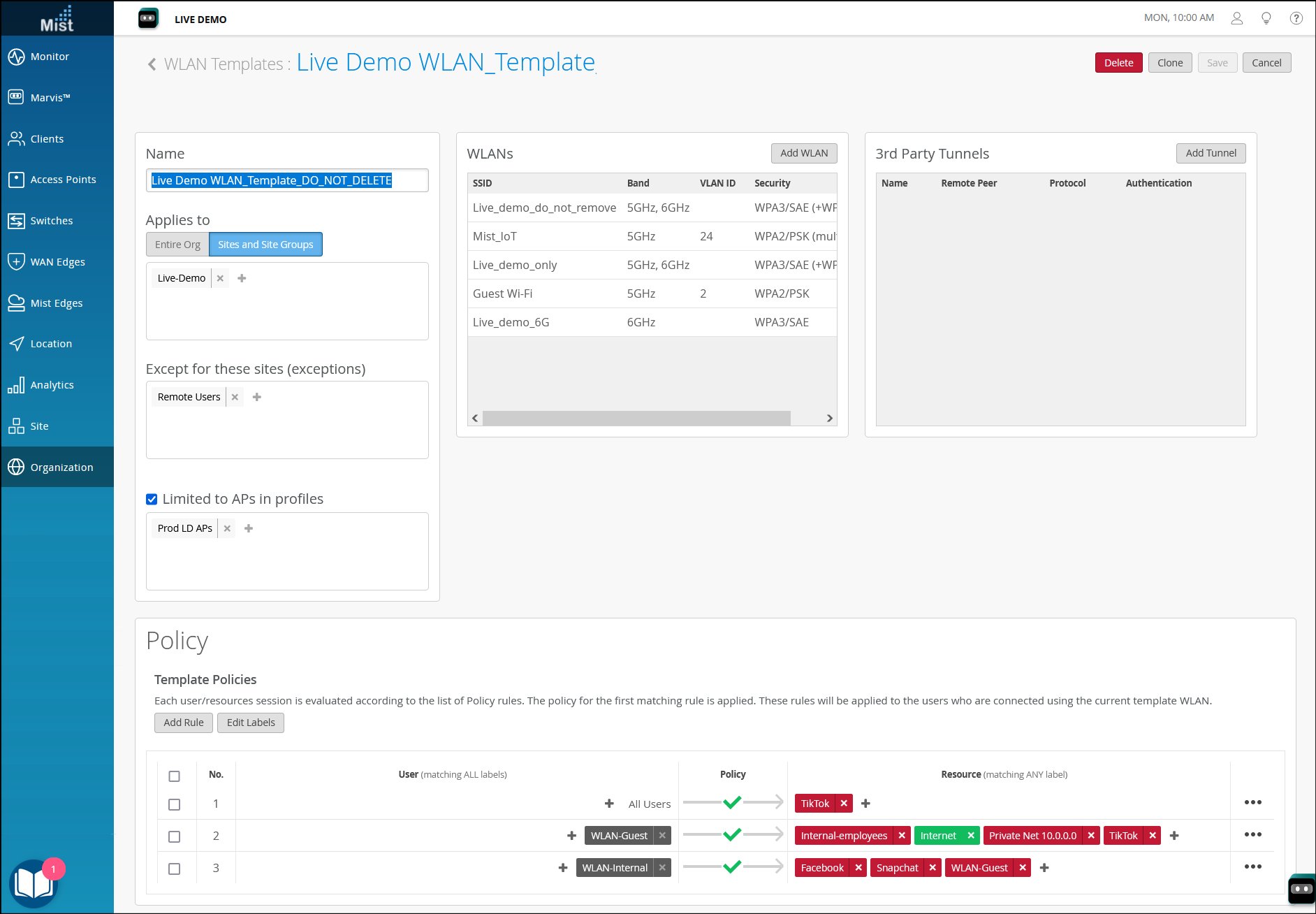Remove Live-Demo site tag
1316x914 pixels.
(x=220, y=278)
